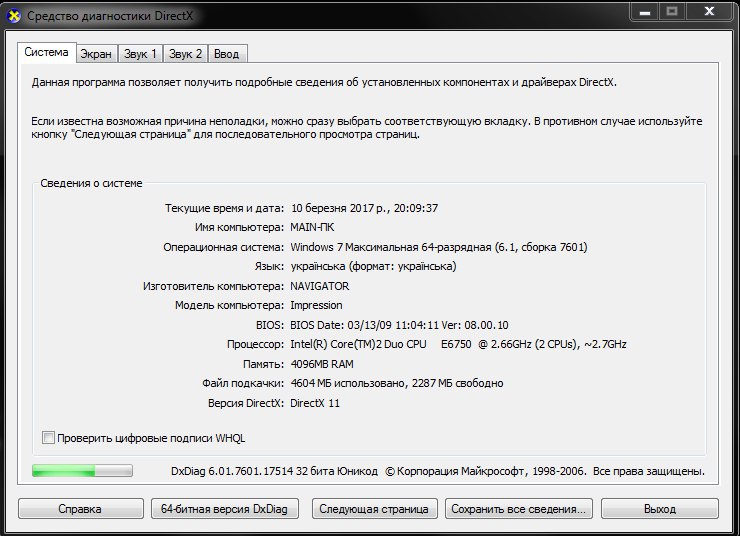The height and width of the screenshot is (536, 740).
Task: Click the Изготовитель компьютера label
Action: (213, 286)
